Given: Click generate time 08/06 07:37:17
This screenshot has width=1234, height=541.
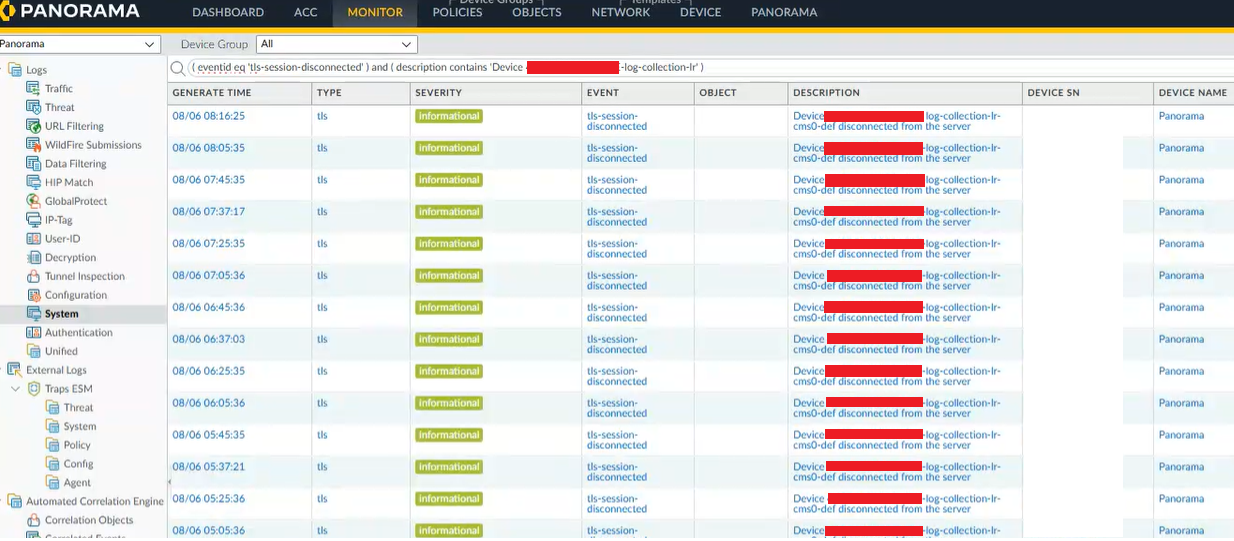Looking at the screenshot, I should pyautogui.click(x=208, y=212).
